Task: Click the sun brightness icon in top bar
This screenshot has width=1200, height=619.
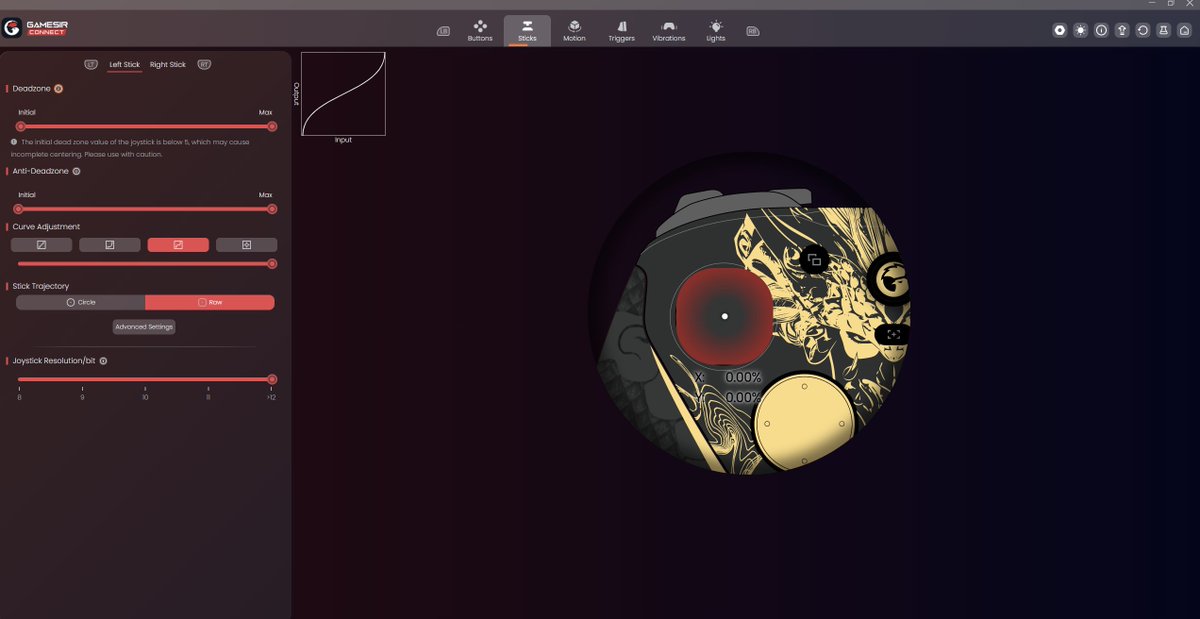Action: 1081,30
